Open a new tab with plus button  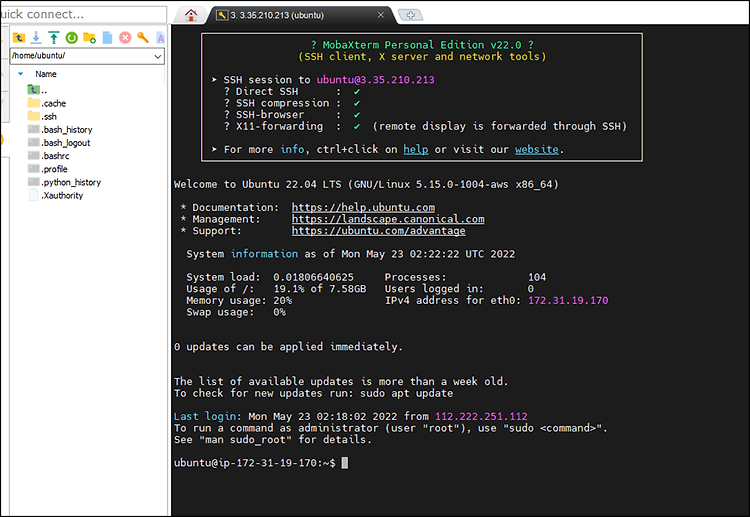[x=410, y=15]
